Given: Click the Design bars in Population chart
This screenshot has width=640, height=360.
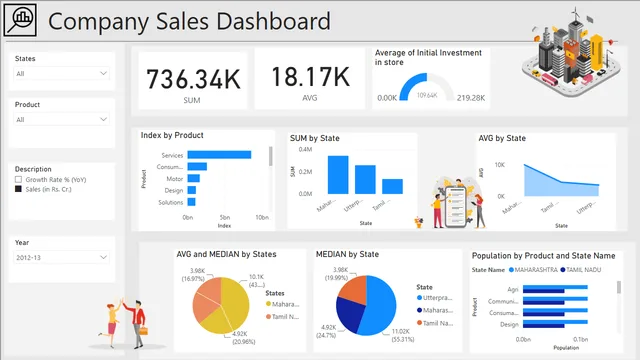Looking at the screenshot, I should click(x=555, y=324).
